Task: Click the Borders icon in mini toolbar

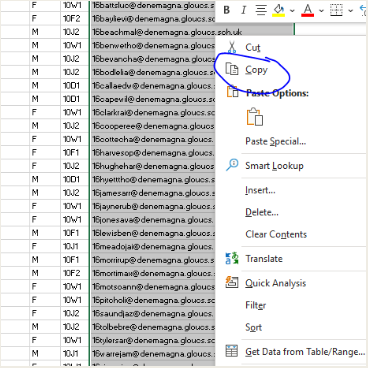Action: point(336,10)
